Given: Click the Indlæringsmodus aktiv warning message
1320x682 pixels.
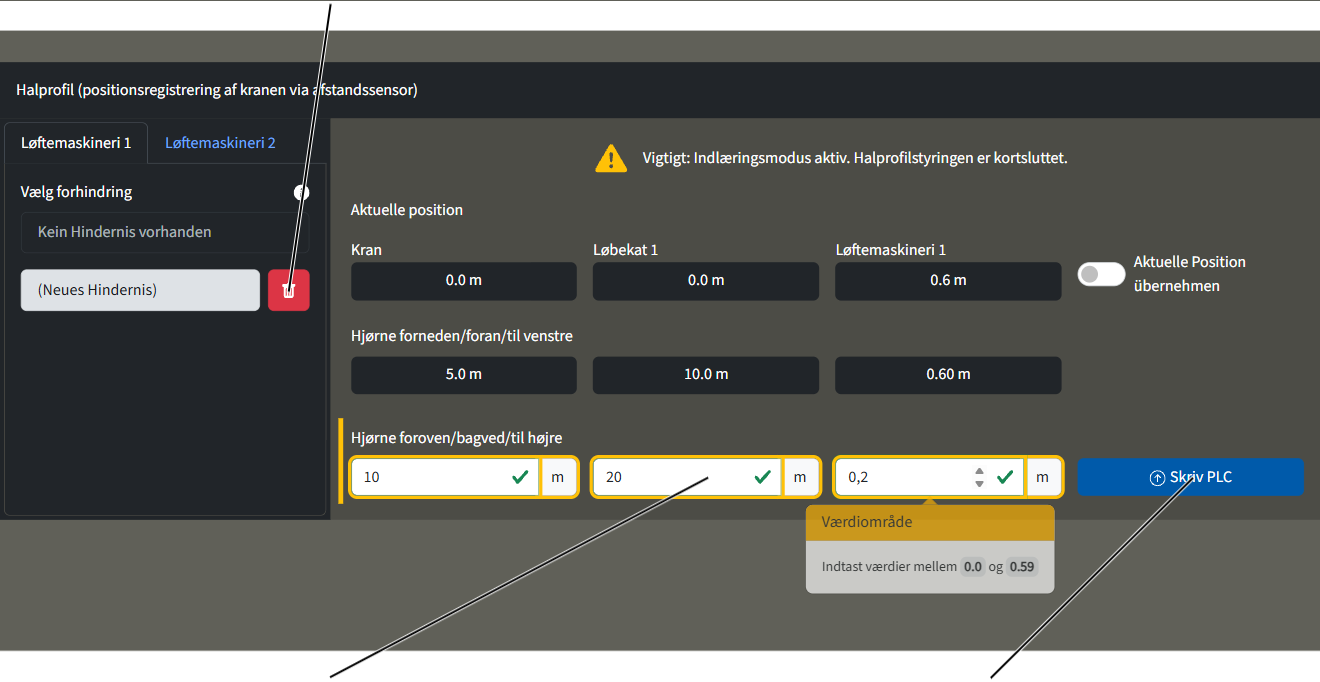Looking at the screenshot, I should click(855, 158).
